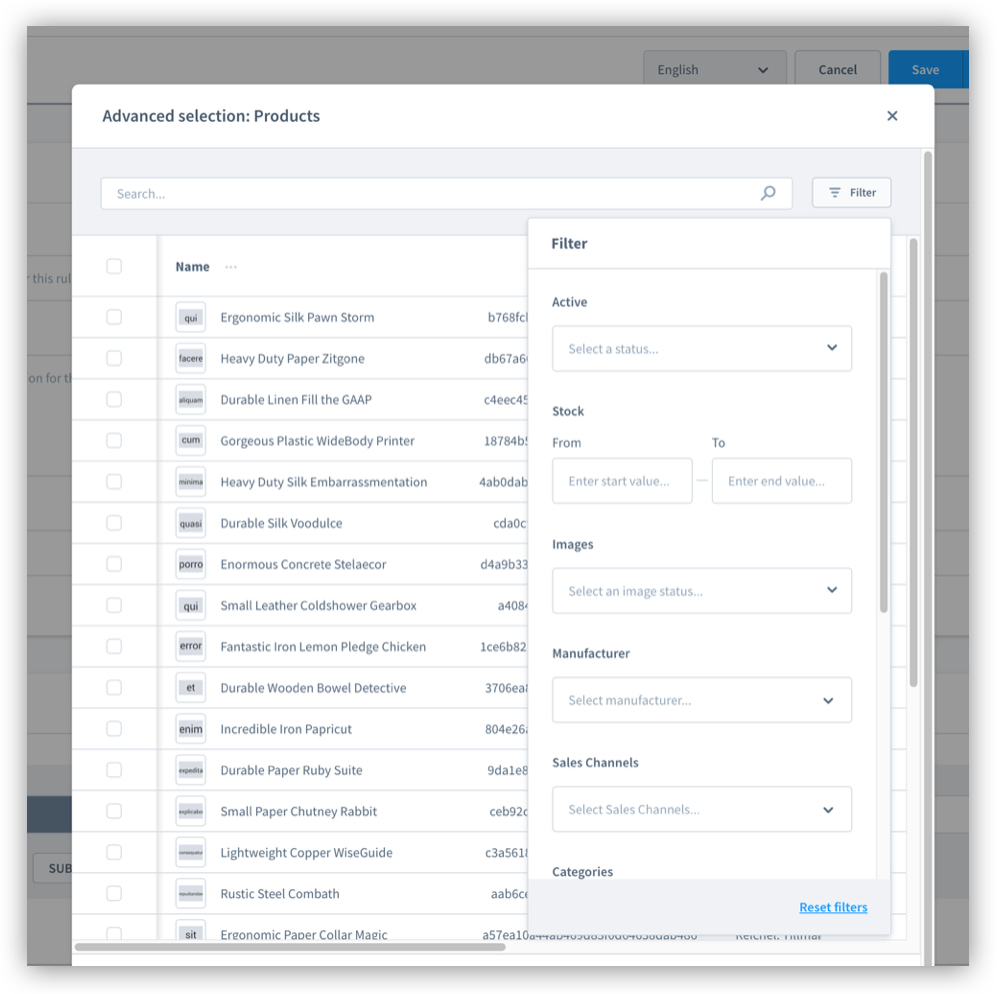Click product name Lightweight Copper WiseGuide
The image size is (997, 994).
306,853
